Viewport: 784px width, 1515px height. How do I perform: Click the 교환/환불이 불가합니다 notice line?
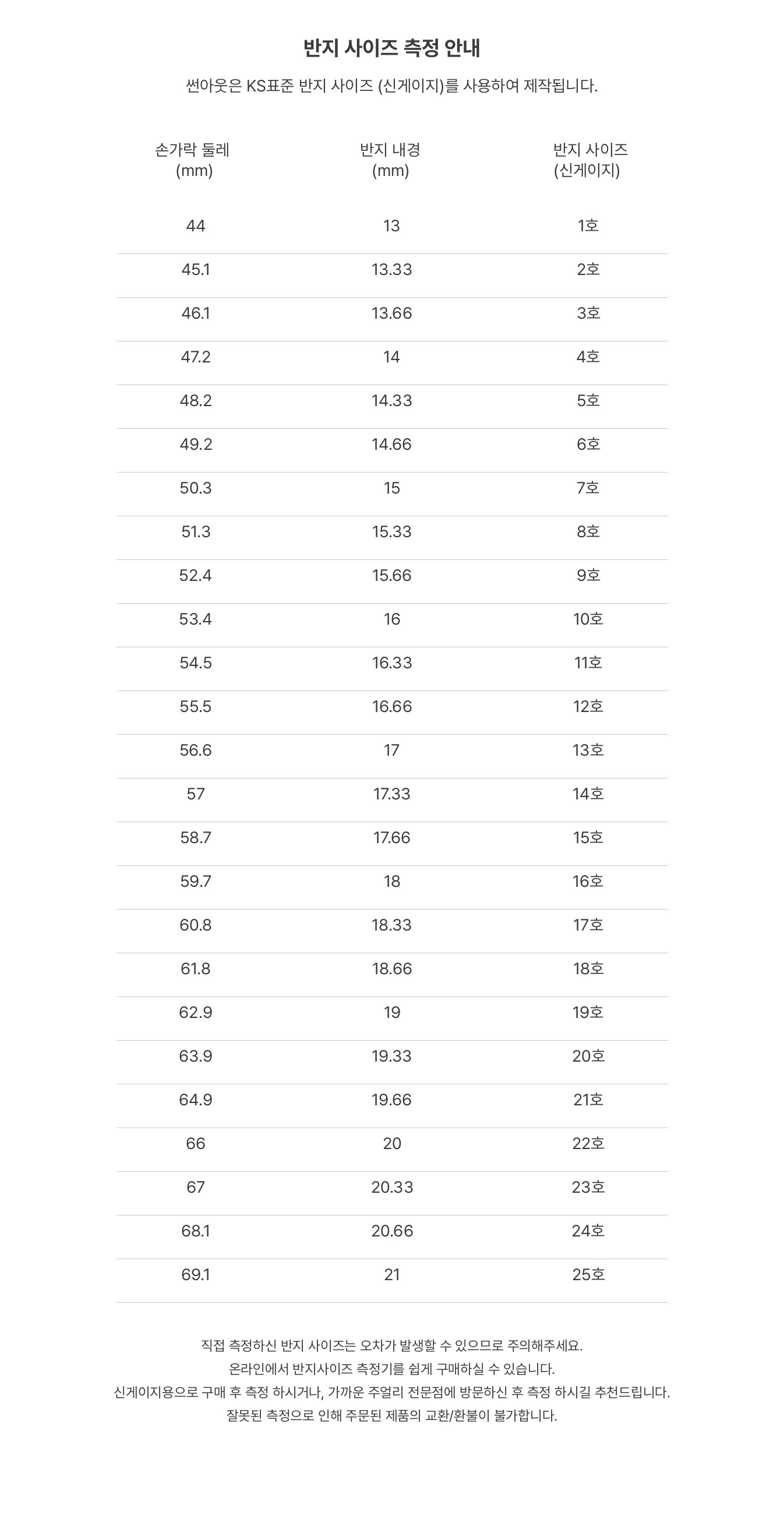[x=391, y=1415]
